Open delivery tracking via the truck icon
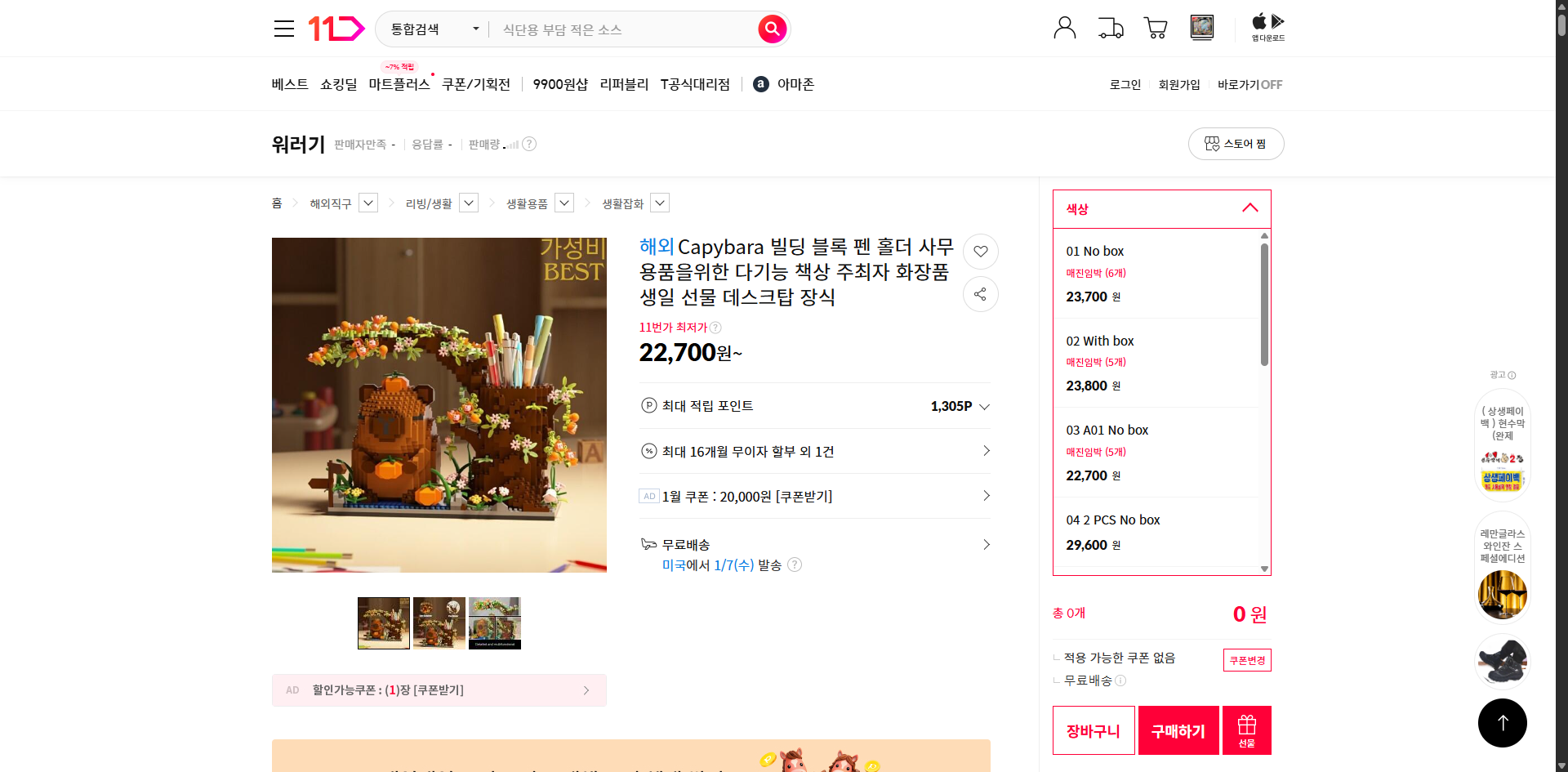Screen dimensions: 1568x772 point(1110,27)
